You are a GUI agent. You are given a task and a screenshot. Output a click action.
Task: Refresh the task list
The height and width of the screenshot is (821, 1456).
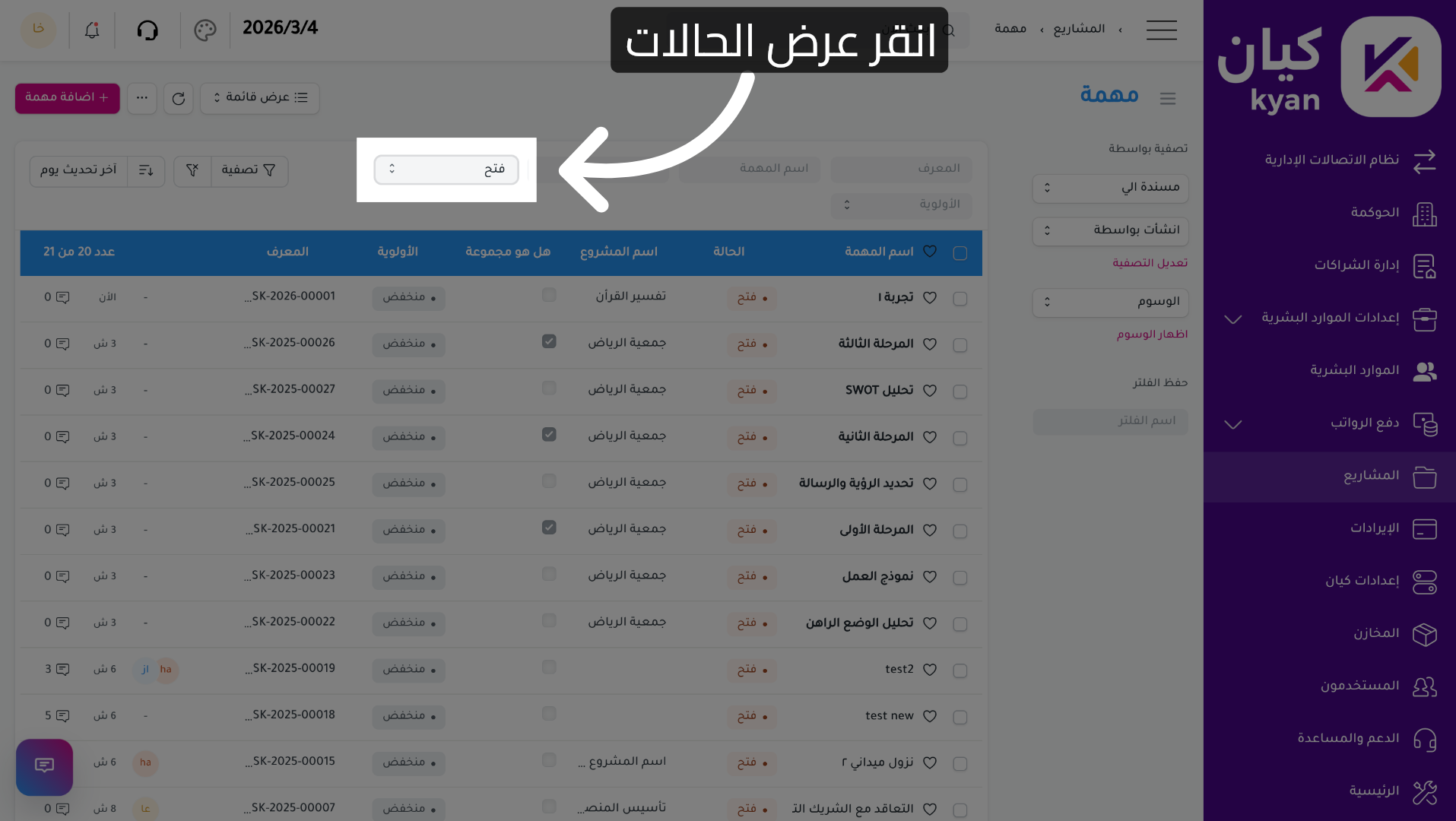coord(178,98)
